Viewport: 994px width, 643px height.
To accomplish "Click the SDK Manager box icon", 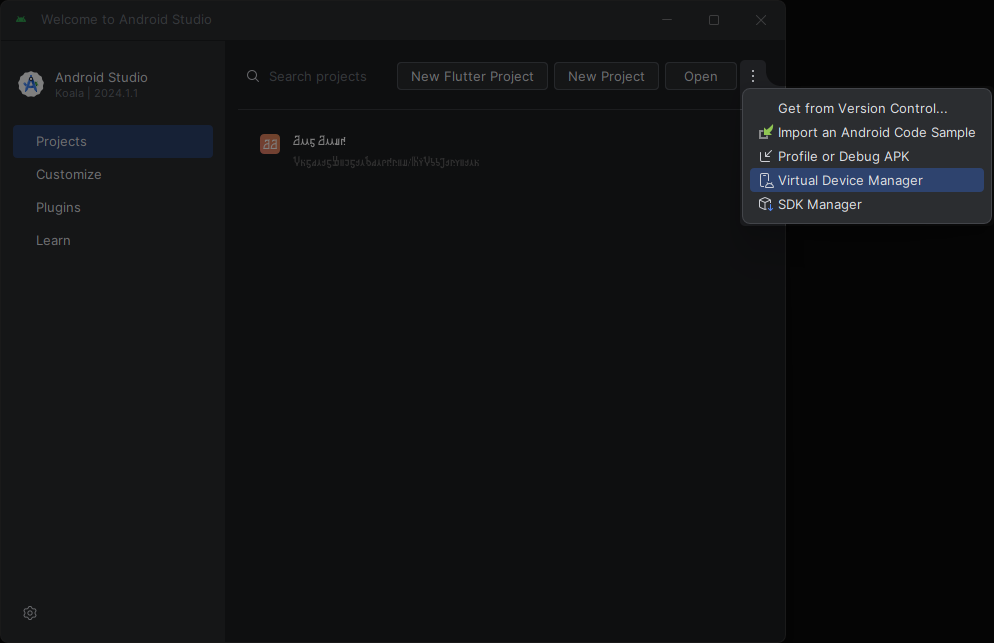I will [x=766, y=204].
